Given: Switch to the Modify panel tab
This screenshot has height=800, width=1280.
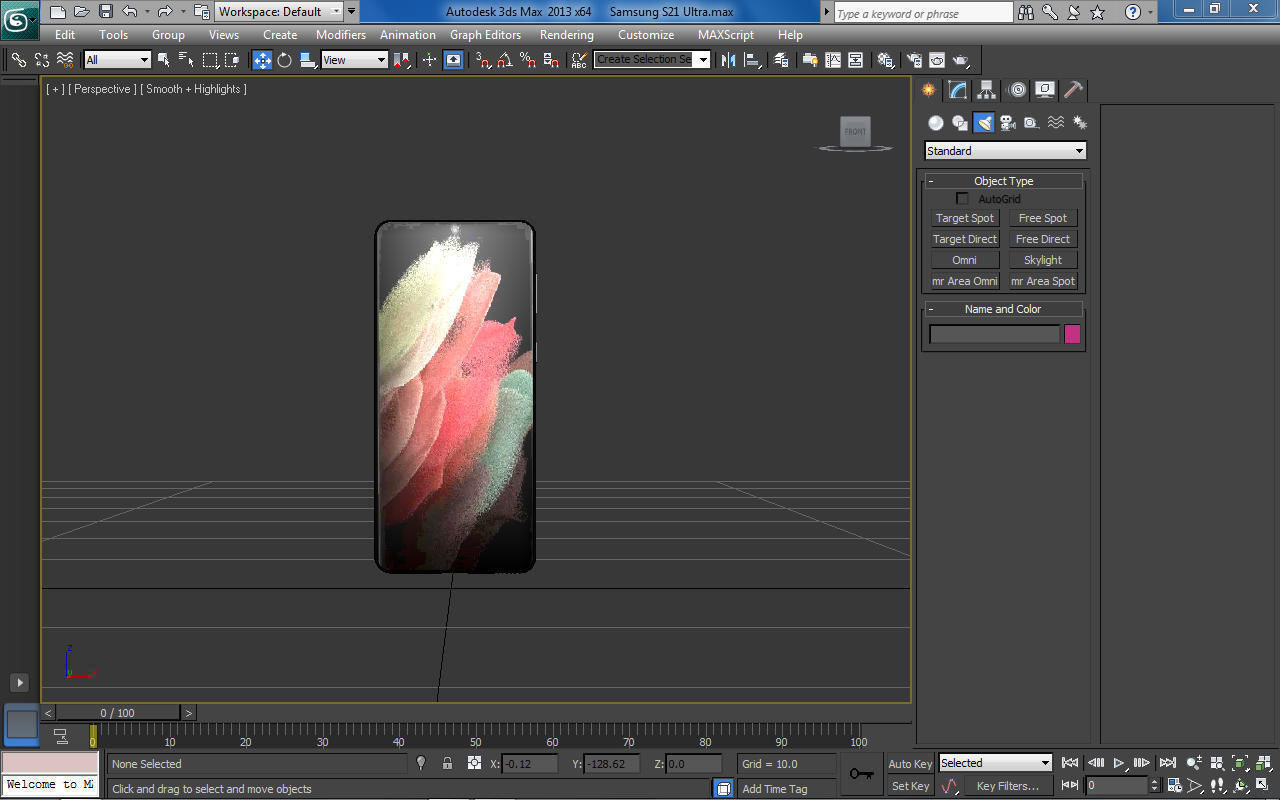Looking at the screenshot, I should (x=958, y=90).
